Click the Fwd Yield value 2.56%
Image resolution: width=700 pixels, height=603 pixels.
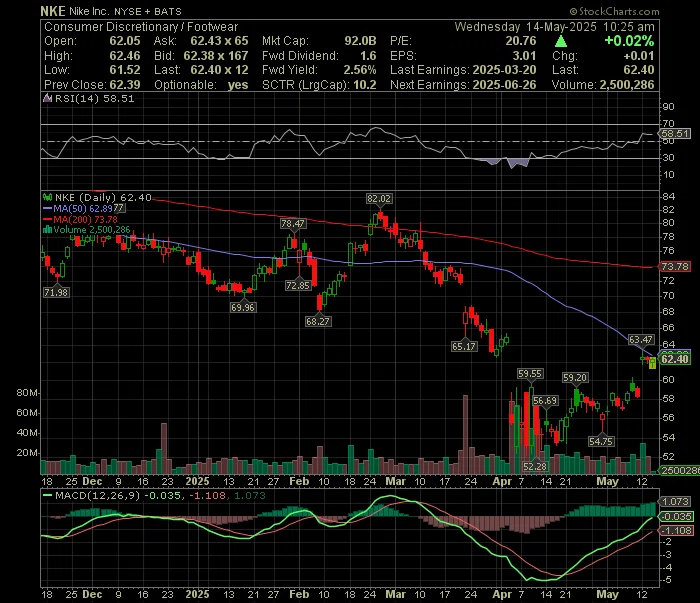(x=360, y=70)
